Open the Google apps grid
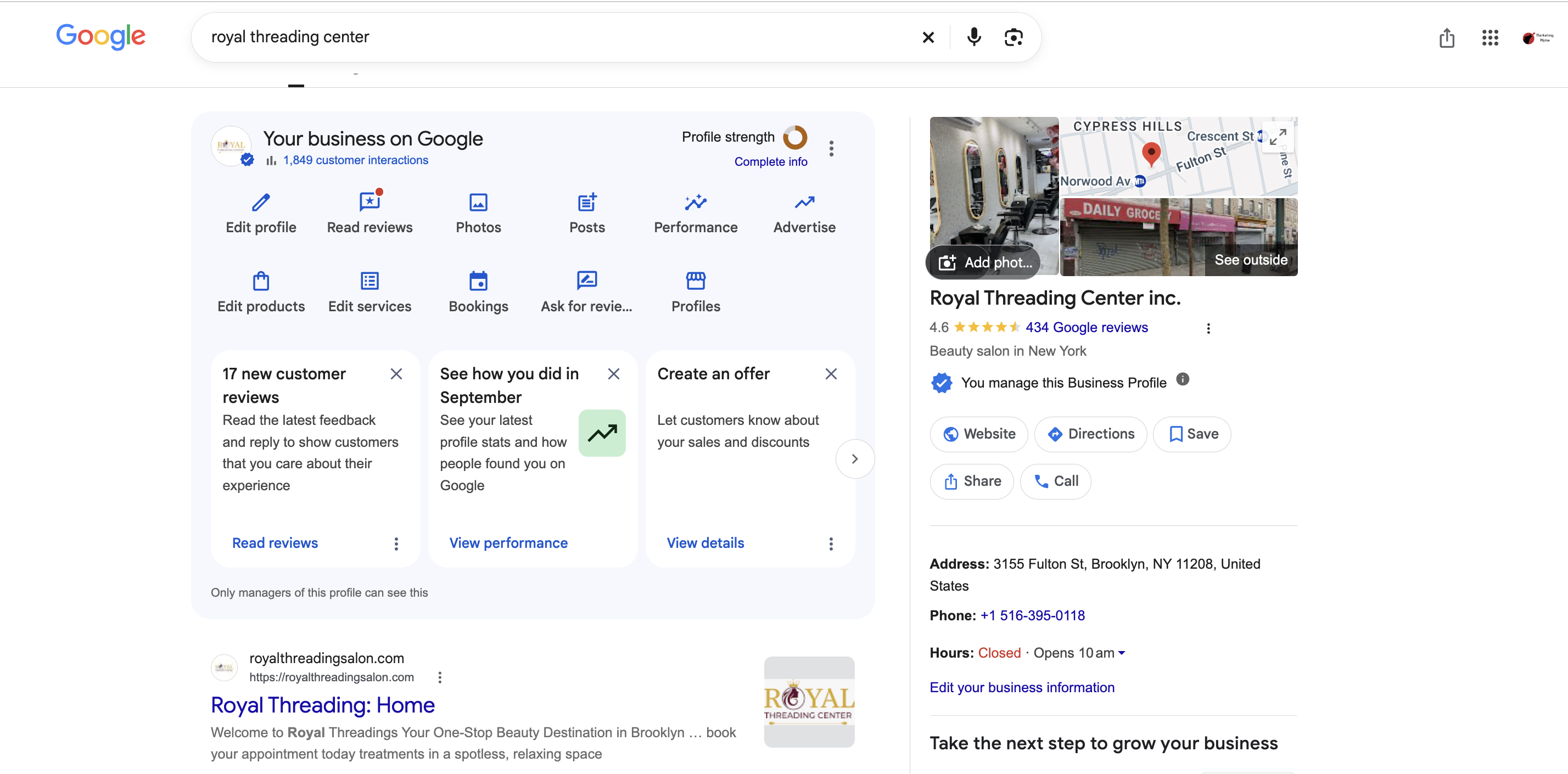 point(1489,38)
